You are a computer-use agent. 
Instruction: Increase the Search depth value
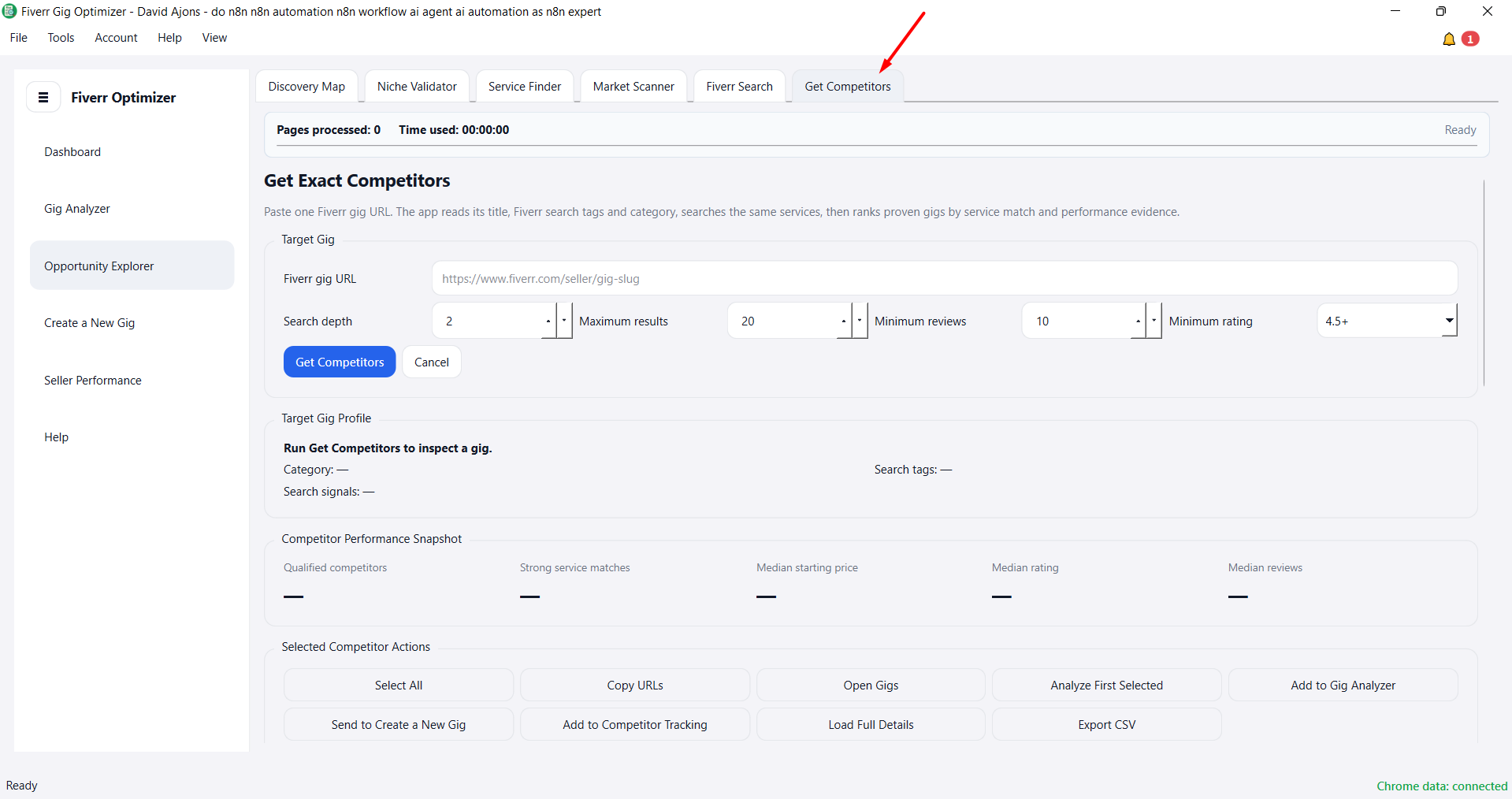(548, 321)
